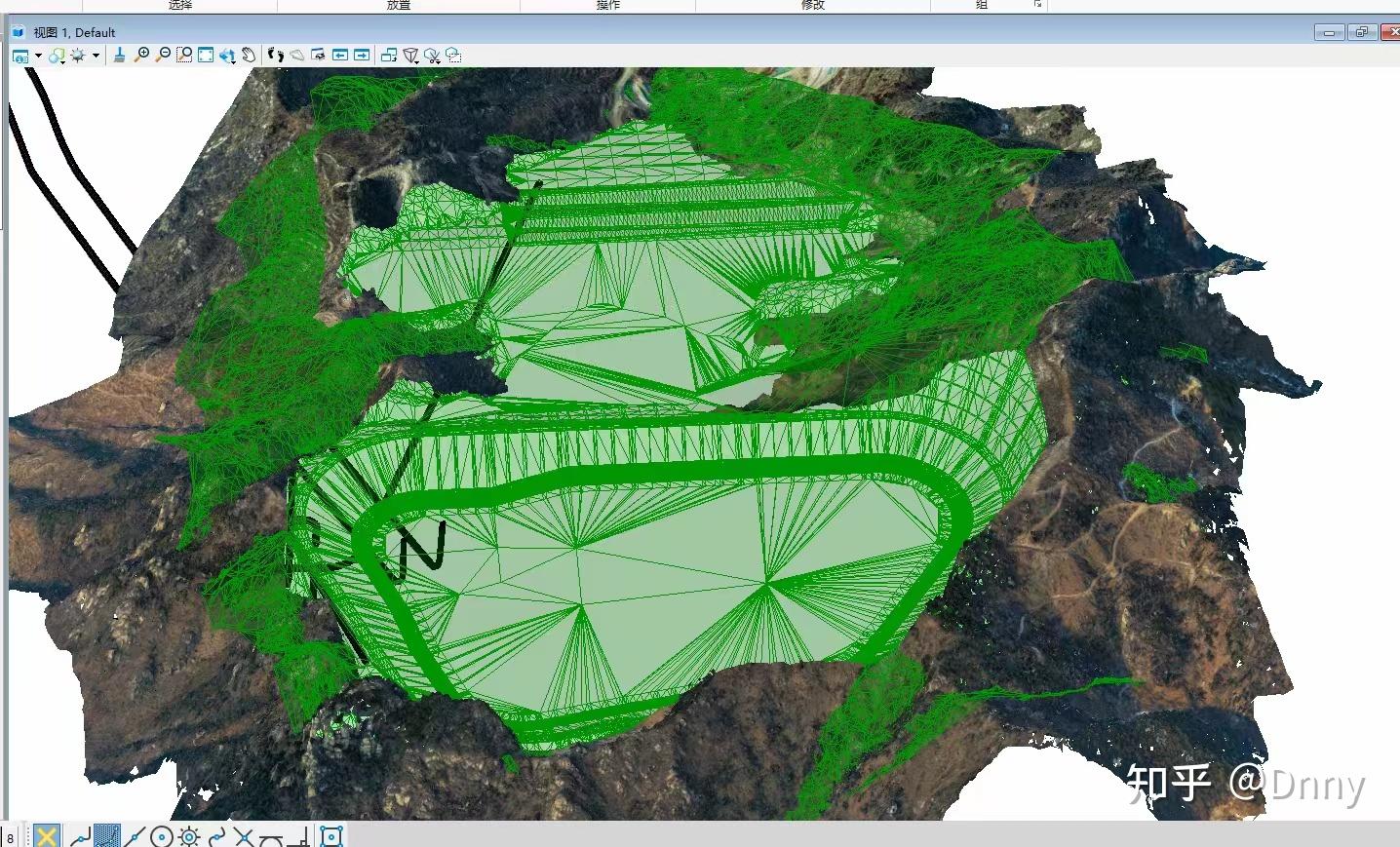Viewport: 1400px width, 847px height.
Task: Enable the Center snap mode
Action: click(x=161, y=835)
